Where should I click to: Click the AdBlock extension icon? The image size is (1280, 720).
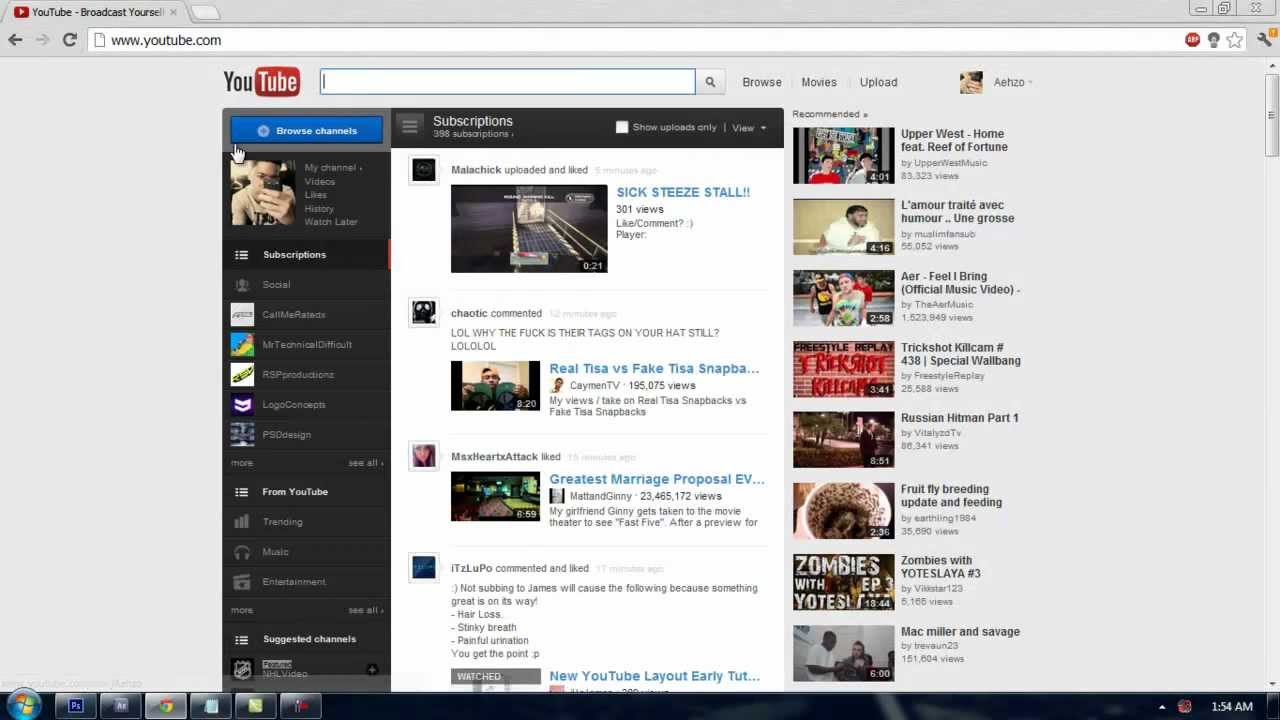tap(1192, 40)
